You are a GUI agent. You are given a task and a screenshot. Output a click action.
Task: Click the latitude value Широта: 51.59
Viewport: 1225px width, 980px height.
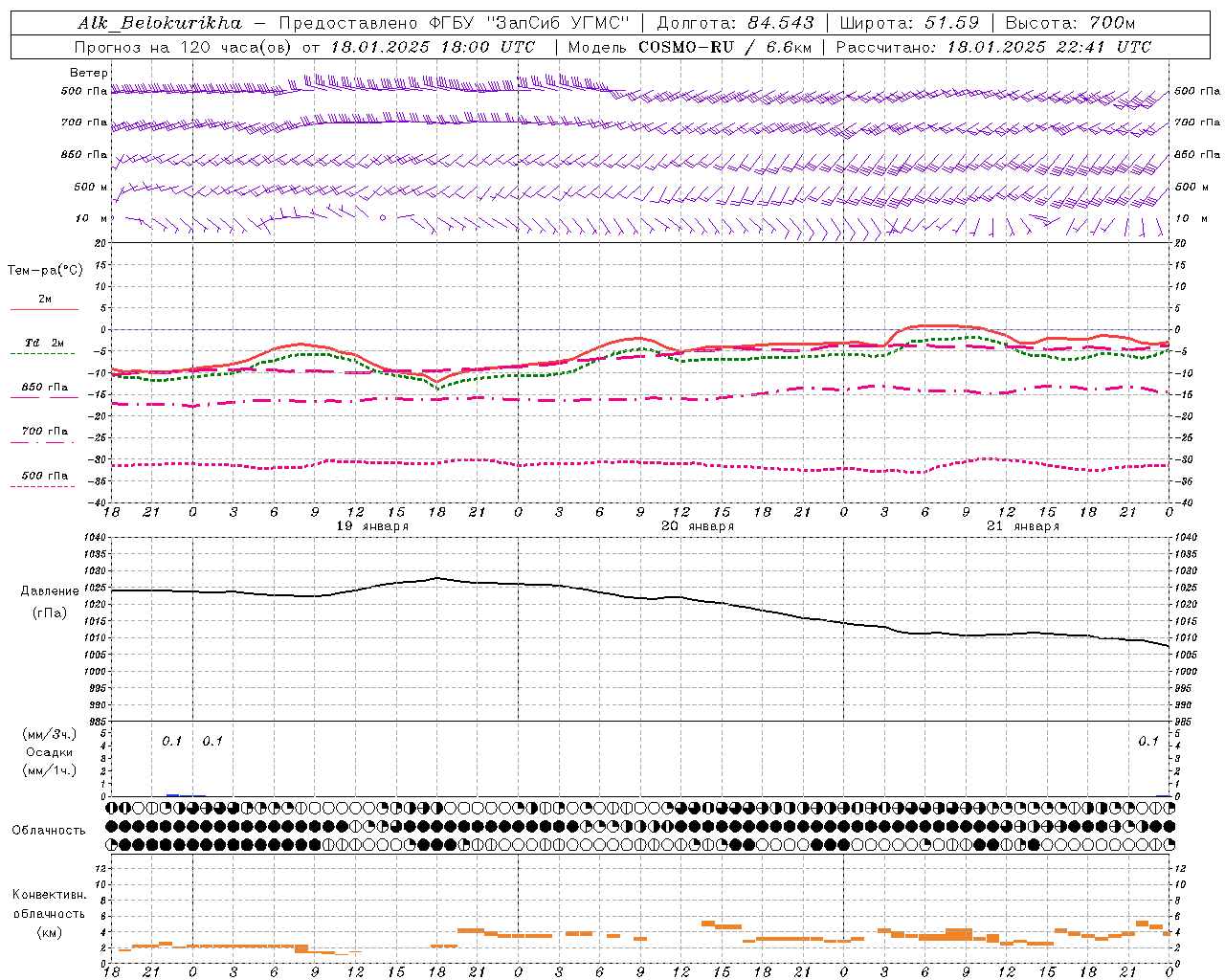(909, 23)
